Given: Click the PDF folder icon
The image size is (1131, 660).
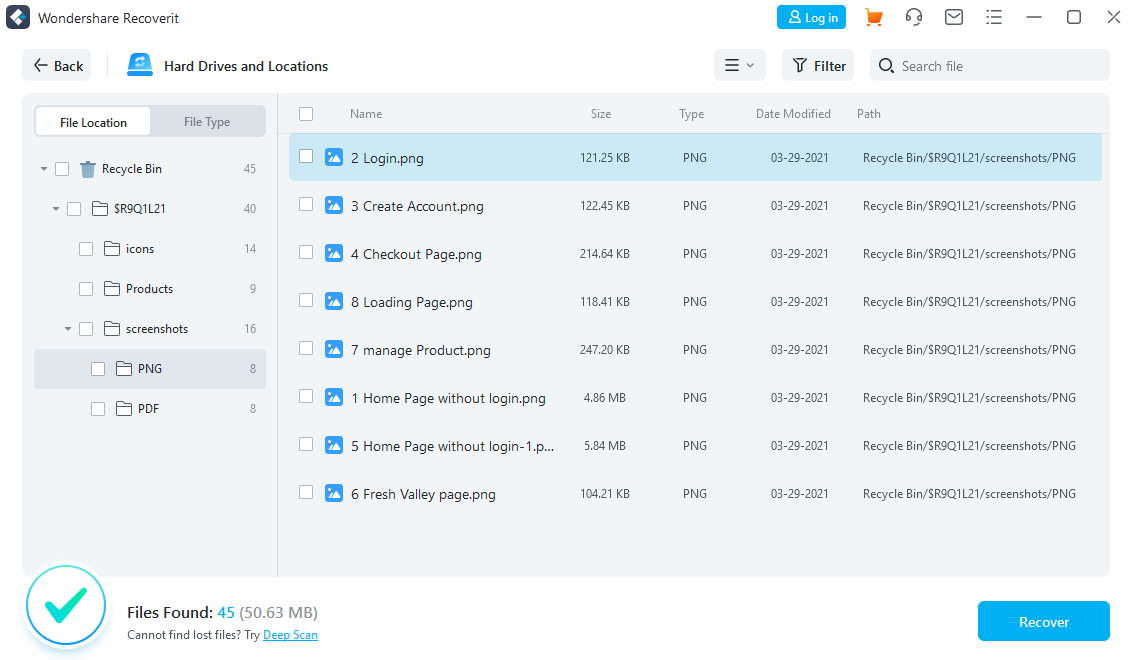Looking at the screenshot, I should point(124,409).
